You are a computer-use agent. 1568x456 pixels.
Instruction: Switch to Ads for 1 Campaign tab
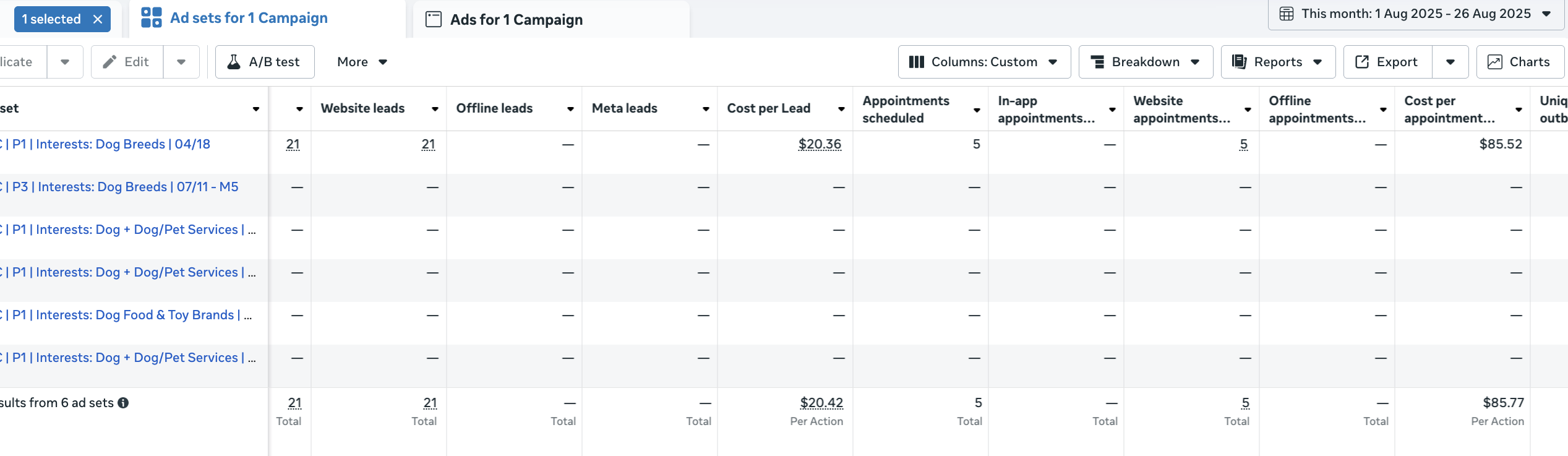(516, 20)
